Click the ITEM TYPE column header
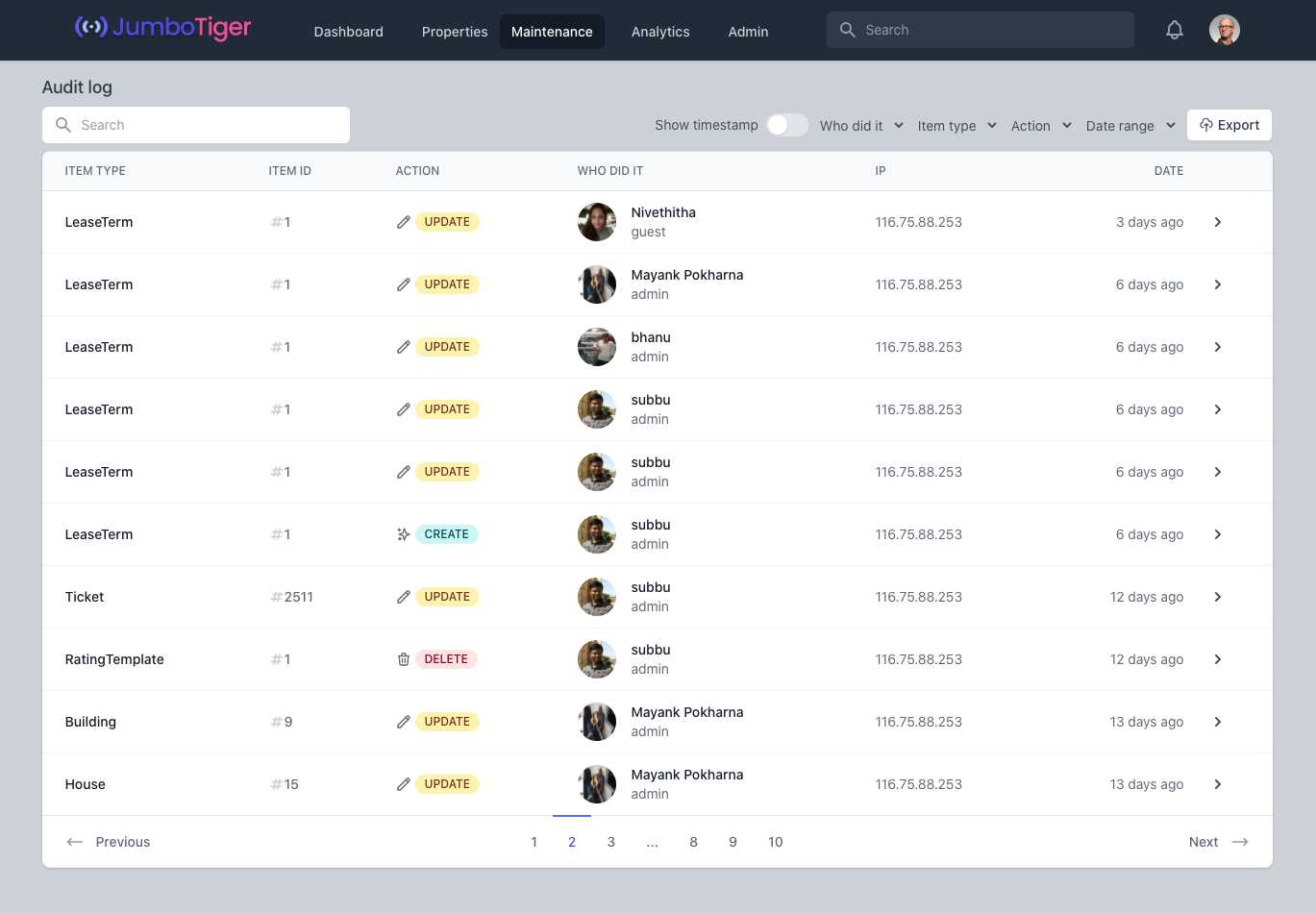The width and height of the screenshot is (1316, 913). point(95,171)
